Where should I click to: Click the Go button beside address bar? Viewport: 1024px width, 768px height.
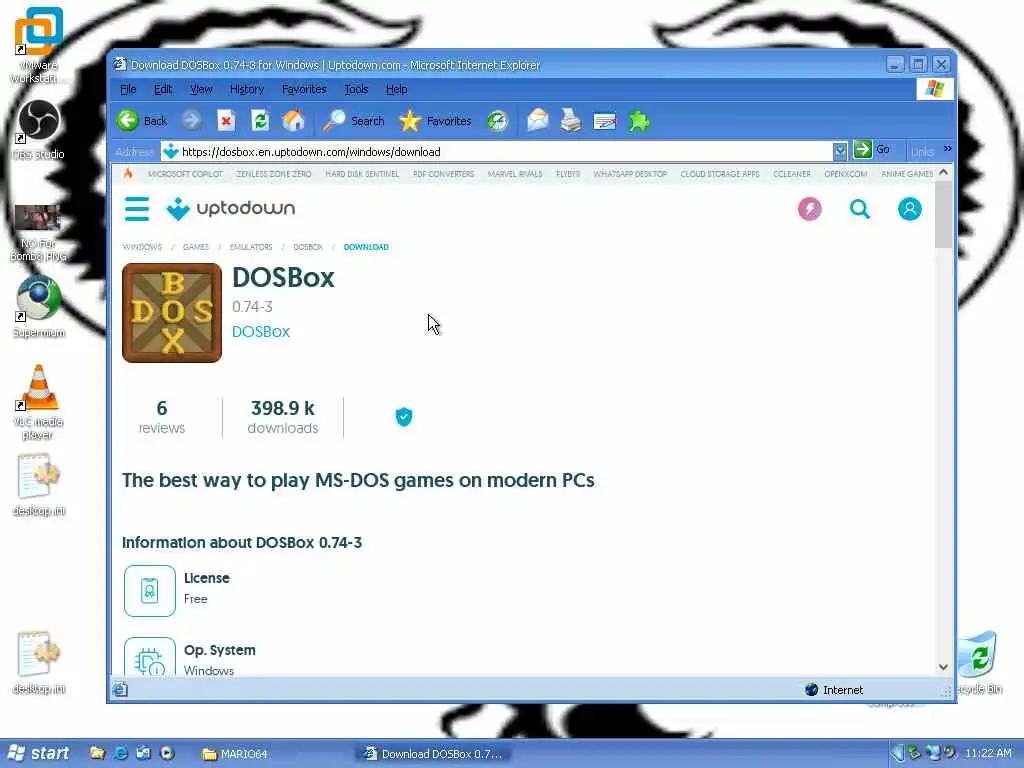point(872,150)
